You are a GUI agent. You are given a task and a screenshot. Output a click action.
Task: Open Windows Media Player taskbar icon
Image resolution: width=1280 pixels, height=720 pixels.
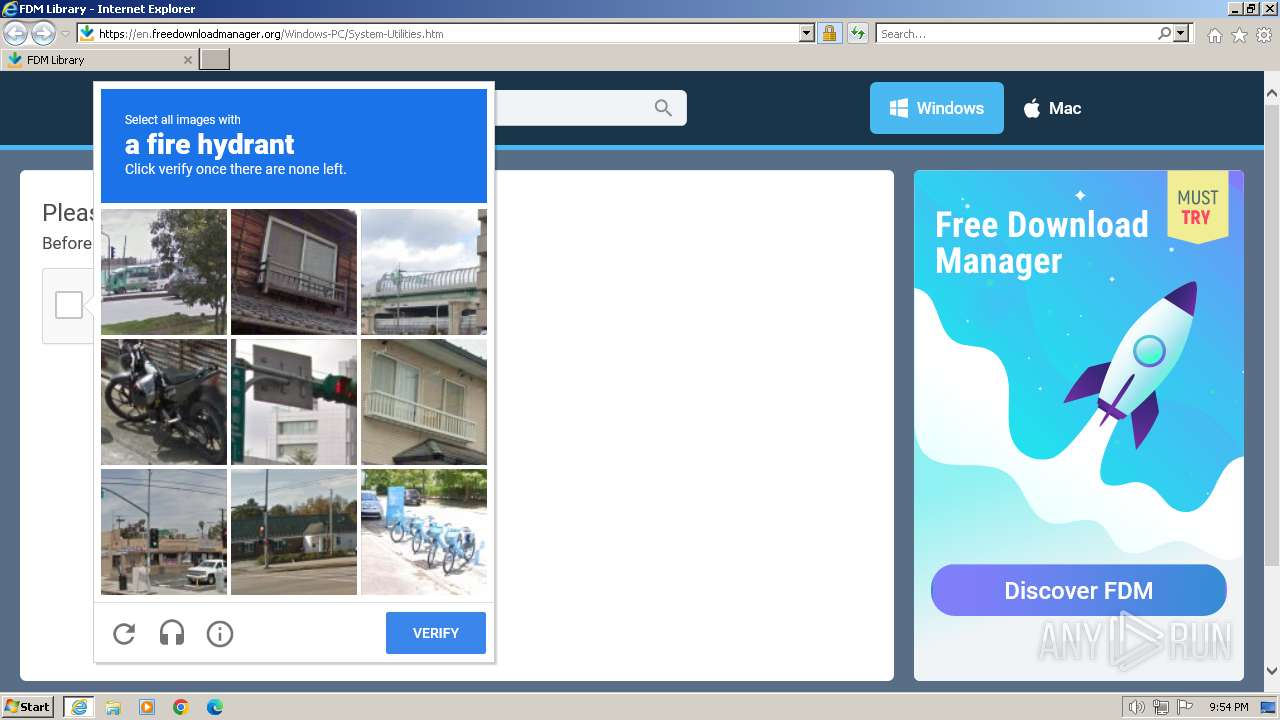point(147,707)
